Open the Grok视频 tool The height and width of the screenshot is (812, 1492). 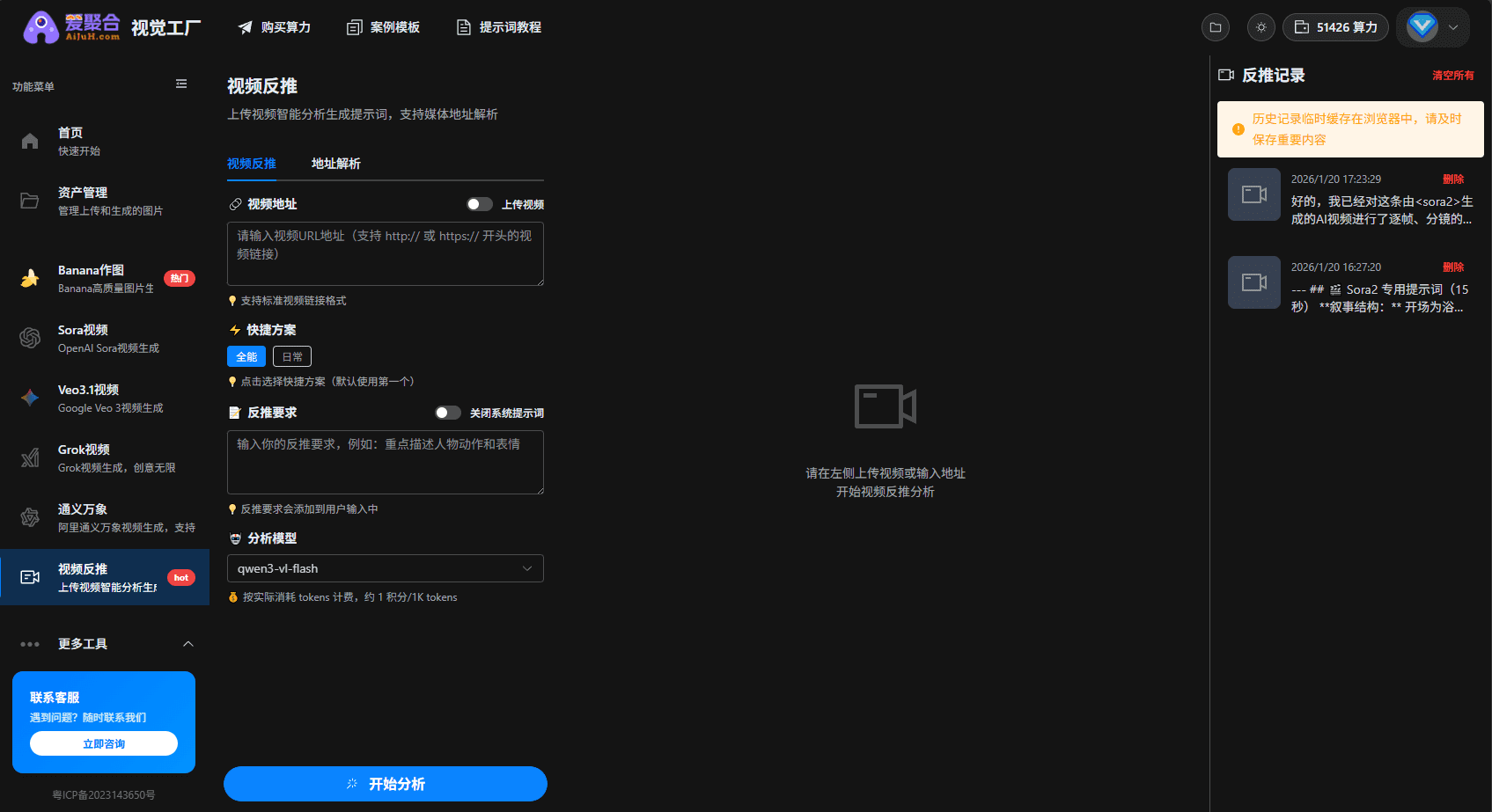tap(83, 457)
